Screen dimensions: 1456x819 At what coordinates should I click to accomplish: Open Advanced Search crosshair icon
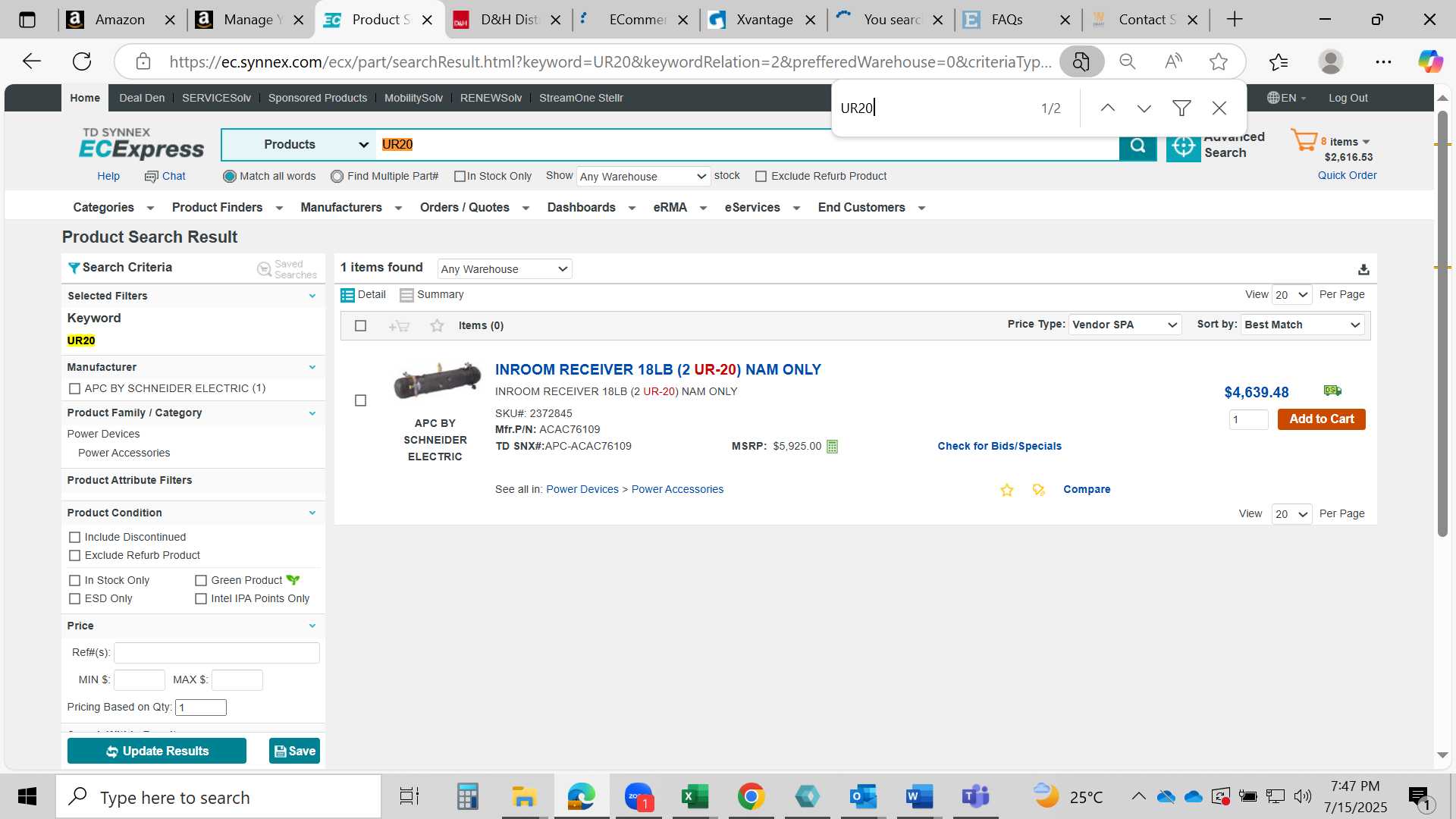pos(1183,145)
